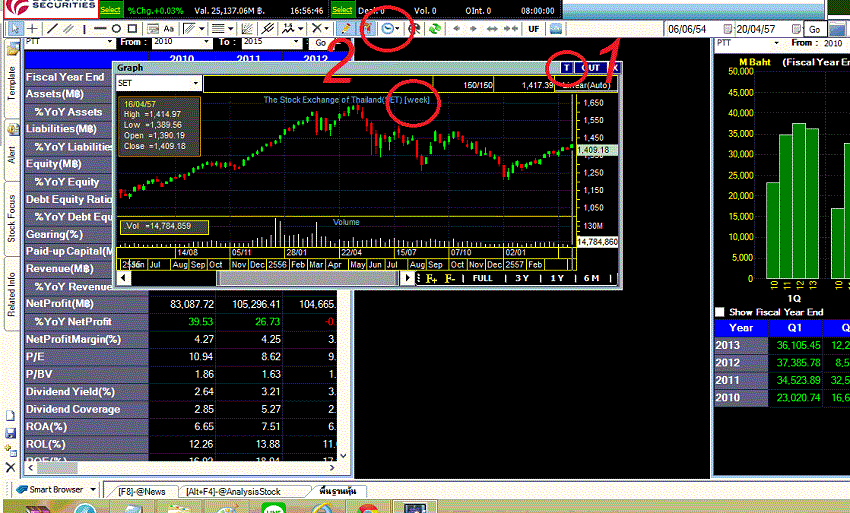Screen dimensions: 850x513
Task: Open the SET symbol dropdown in Graph window
Action: click(x=196, y=83)
